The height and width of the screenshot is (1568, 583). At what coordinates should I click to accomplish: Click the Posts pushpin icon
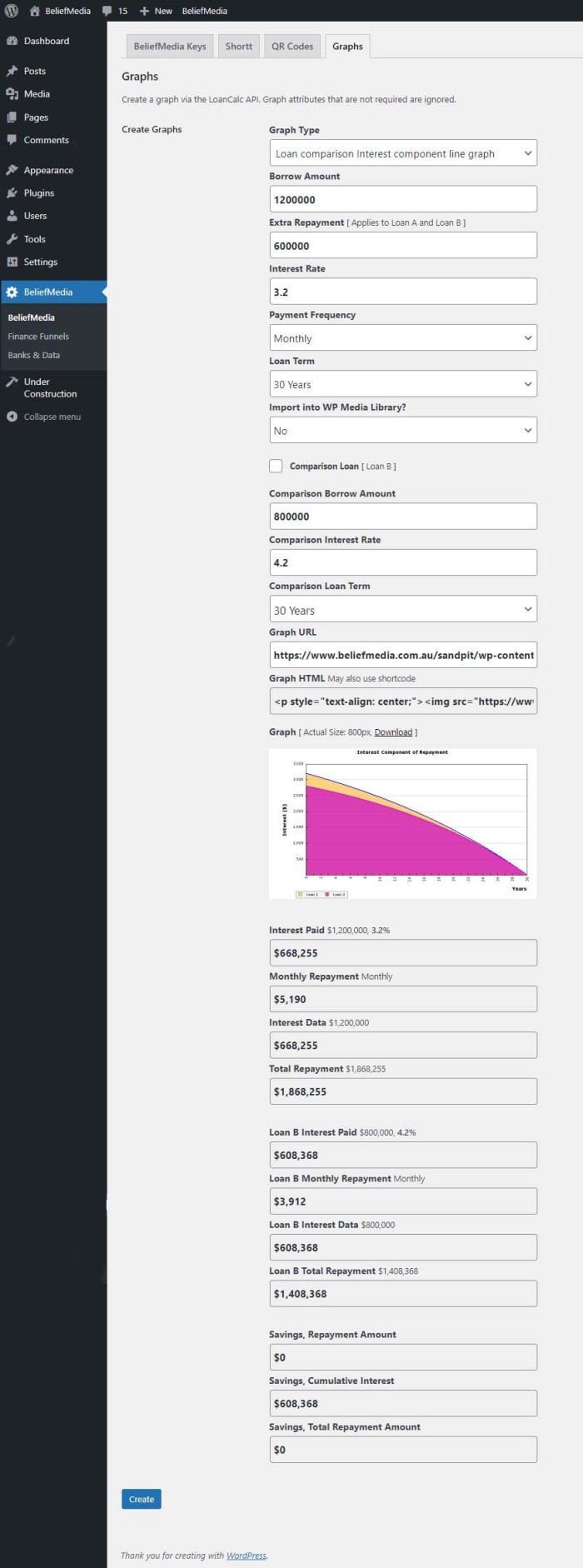click(x=12, y=71)
